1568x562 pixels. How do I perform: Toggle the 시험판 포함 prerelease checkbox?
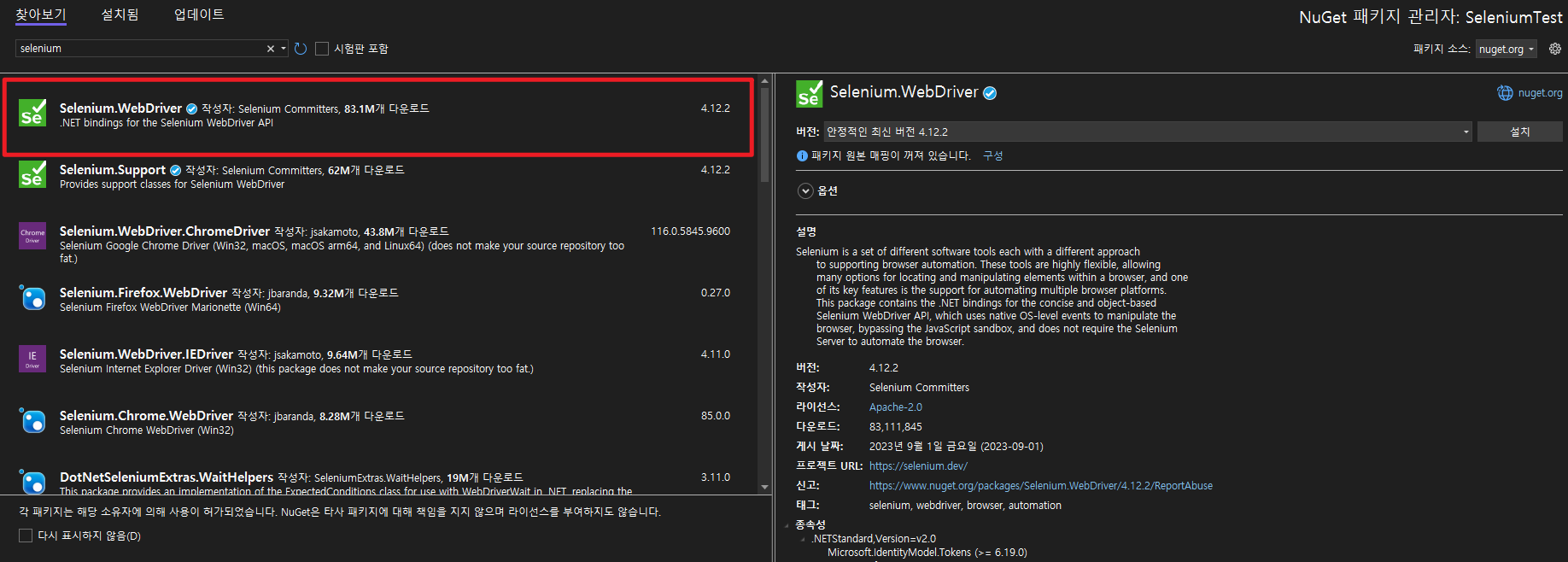[322, 49]
